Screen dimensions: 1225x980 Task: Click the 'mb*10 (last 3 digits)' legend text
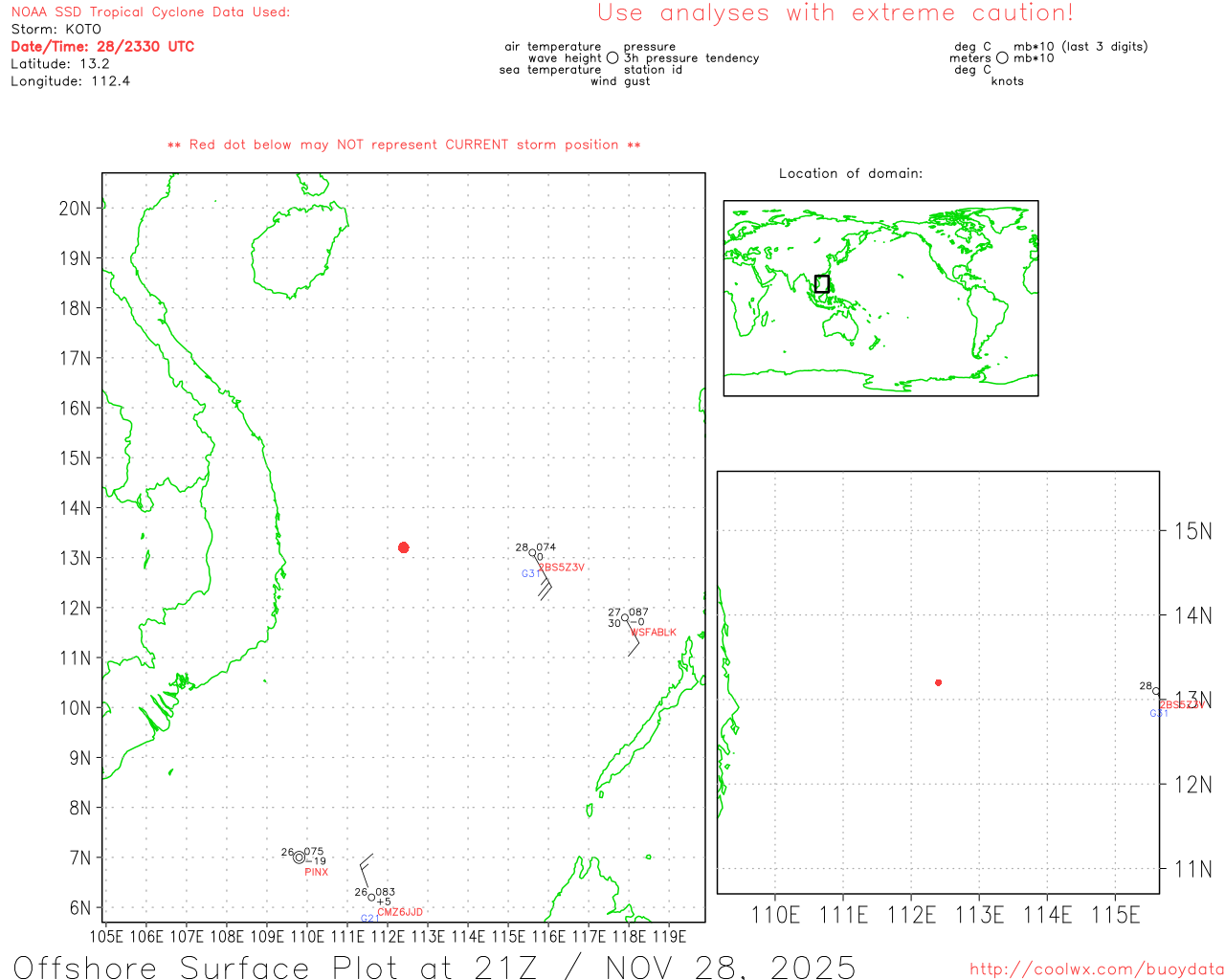point(1080,47)
